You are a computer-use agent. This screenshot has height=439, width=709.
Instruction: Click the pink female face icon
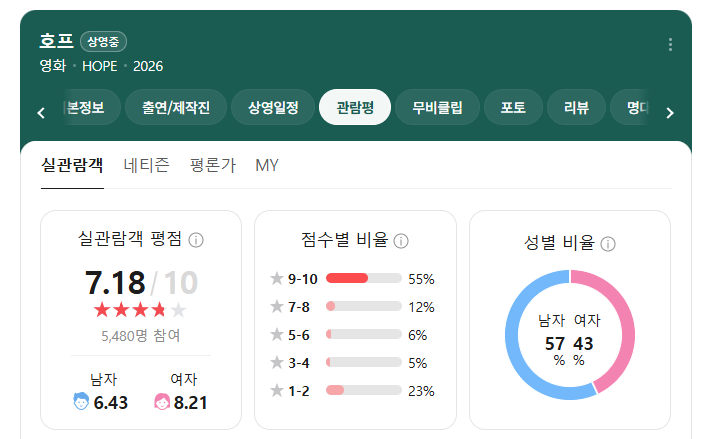[x=162, y=401]
